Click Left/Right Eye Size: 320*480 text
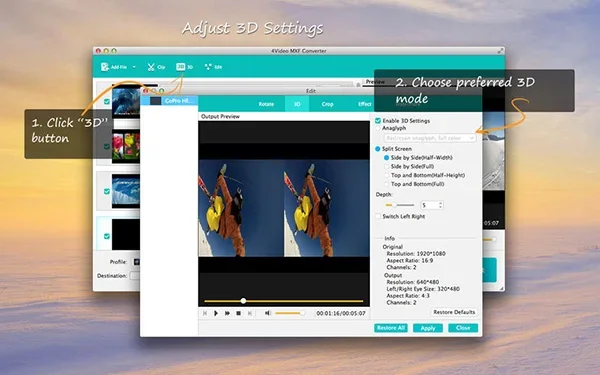The height and width of the screenshot is (375, 600). click(423, 289)
